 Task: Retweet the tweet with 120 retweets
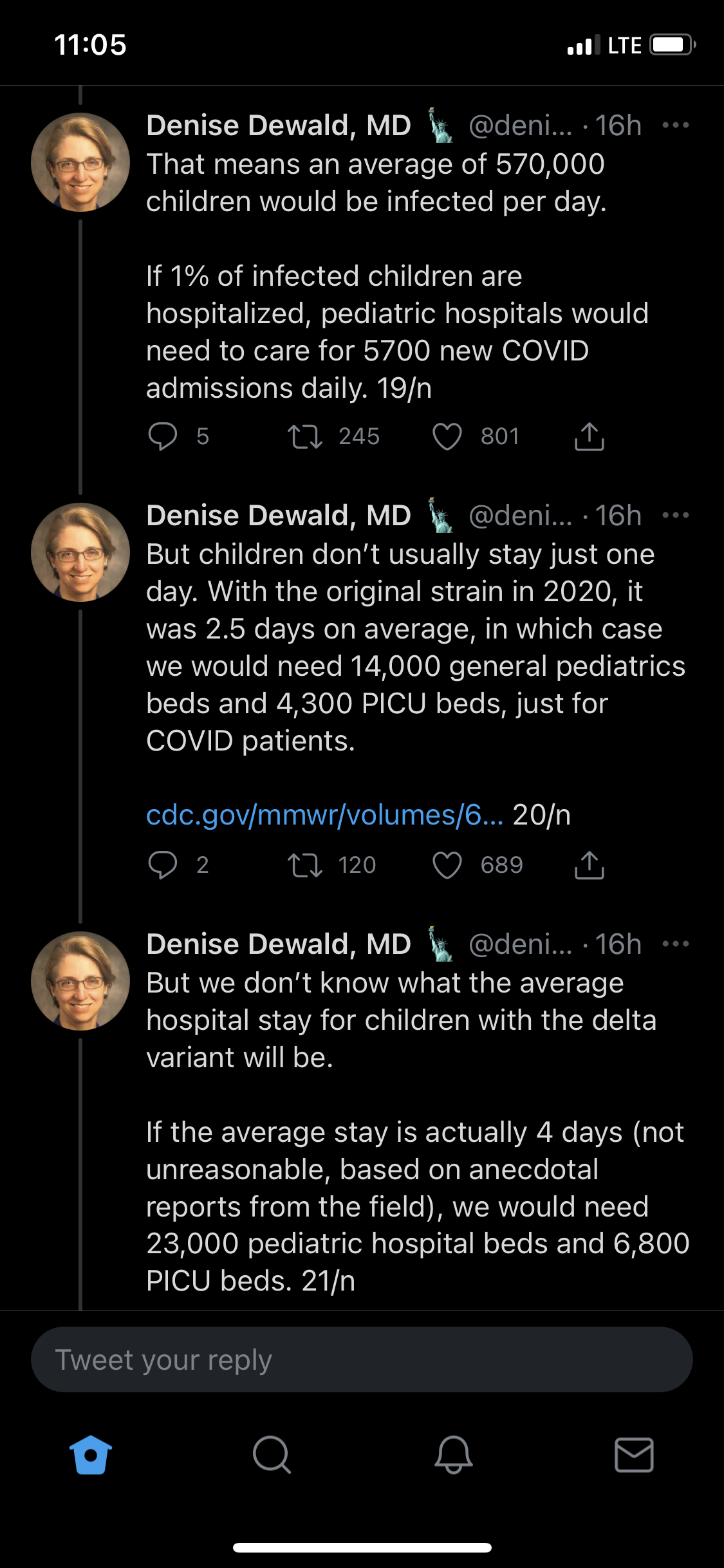(304, 865)
